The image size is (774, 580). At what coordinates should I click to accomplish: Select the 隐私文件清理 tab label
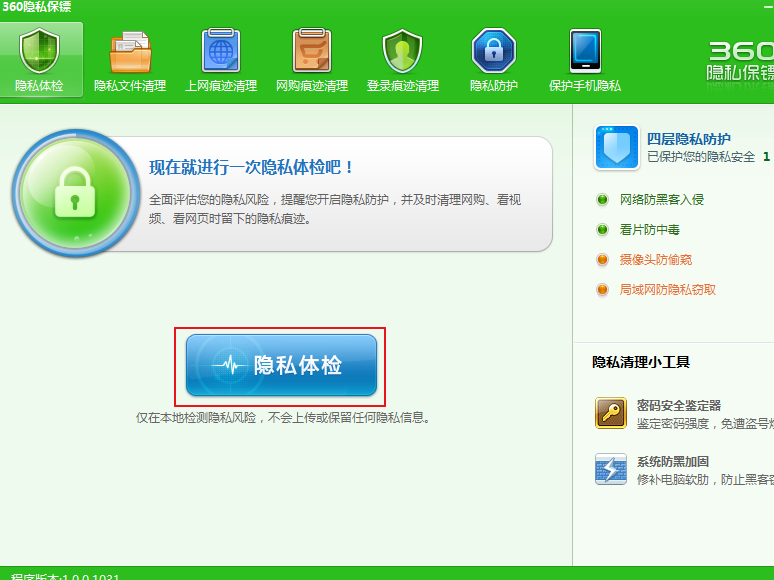130,86
